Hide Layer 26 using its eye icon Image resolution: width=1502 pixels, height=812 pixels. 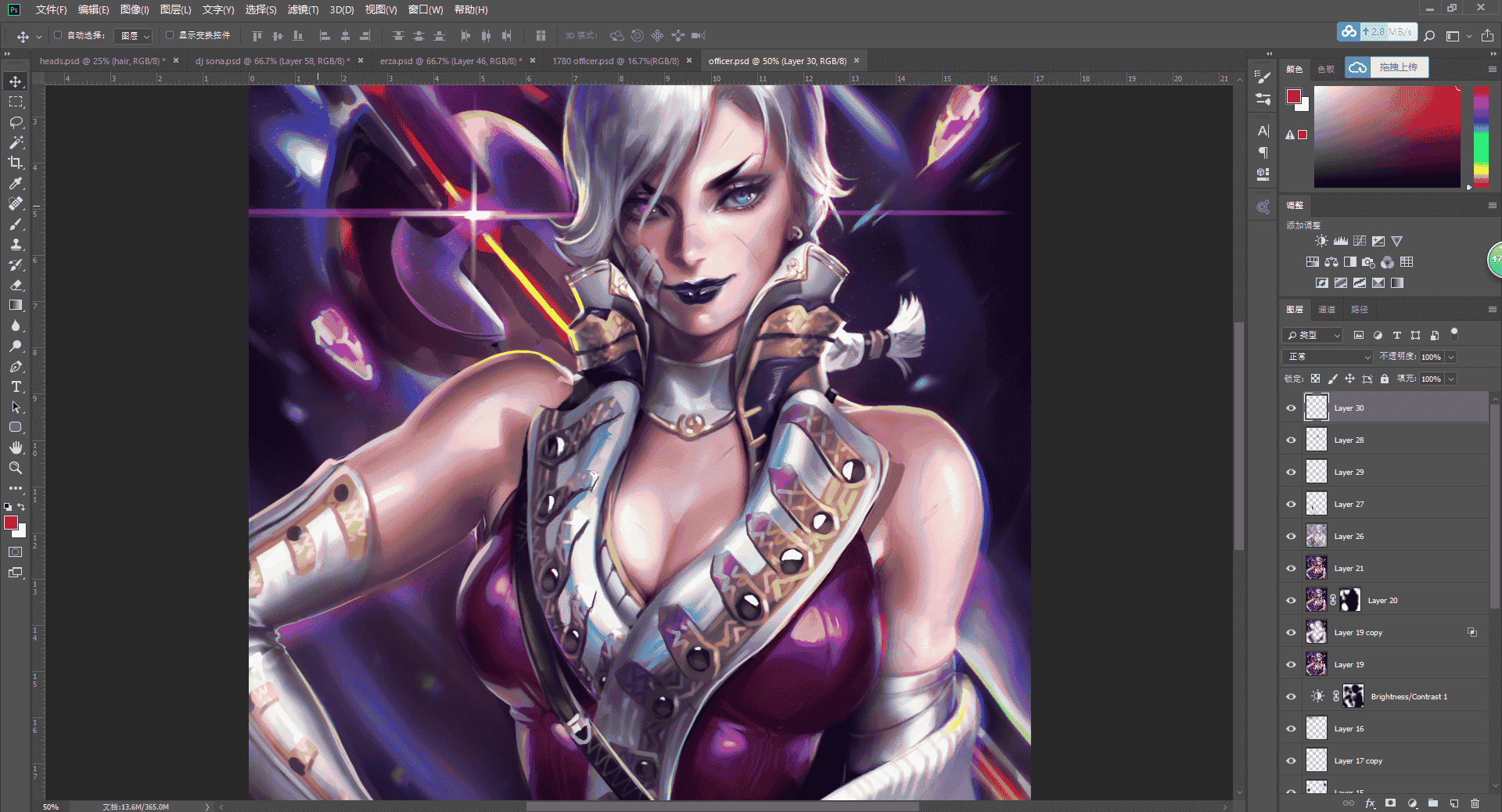point(1291,536)
